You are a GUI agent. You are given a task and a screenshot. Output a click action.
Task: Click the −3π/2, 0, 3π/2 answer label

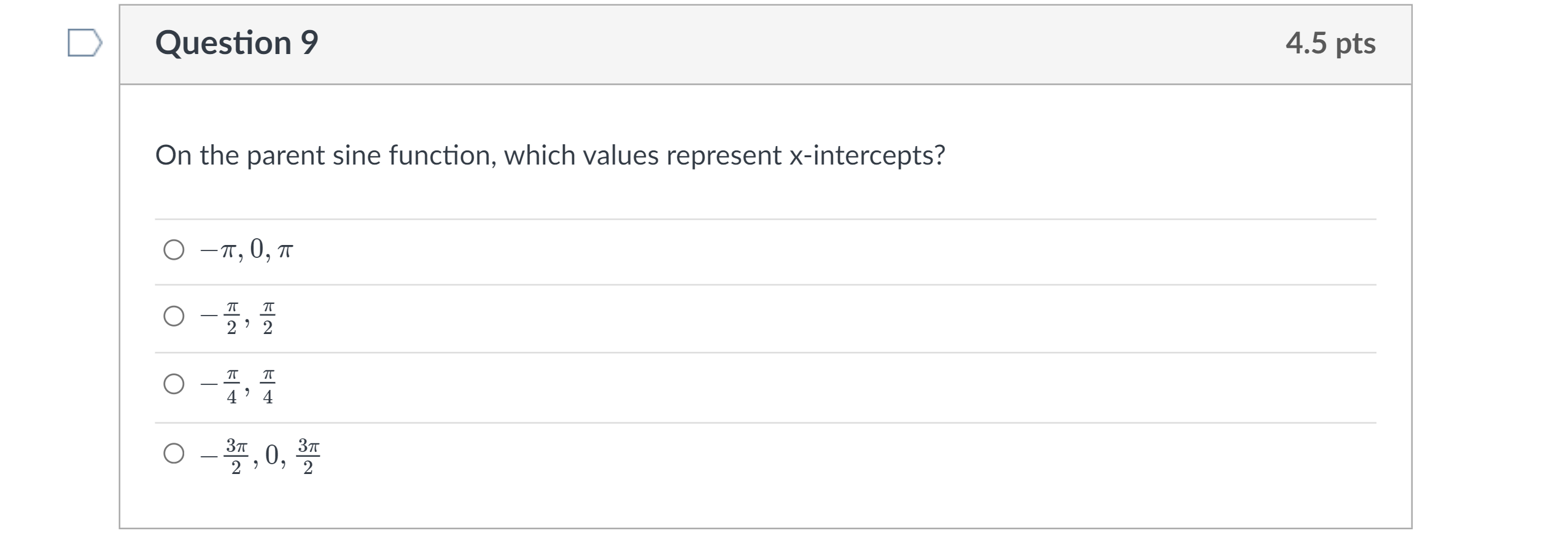click(260, 455)
